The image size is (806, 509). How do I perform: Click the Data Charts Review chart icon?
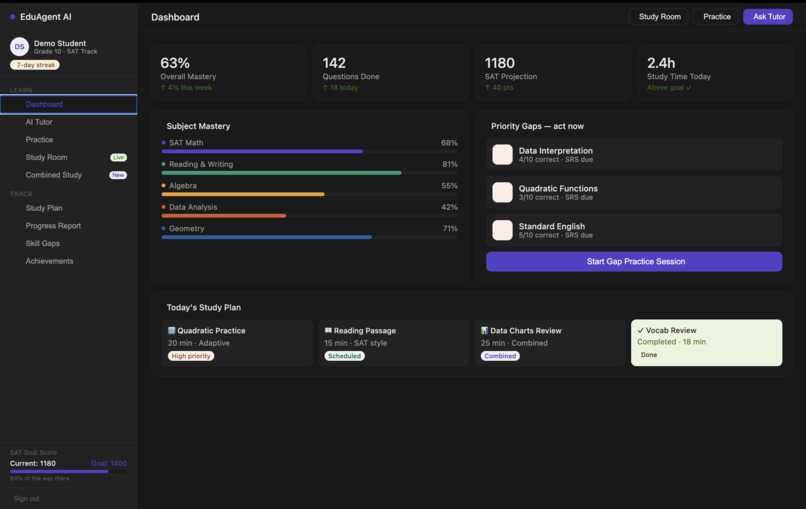[484, 331]
